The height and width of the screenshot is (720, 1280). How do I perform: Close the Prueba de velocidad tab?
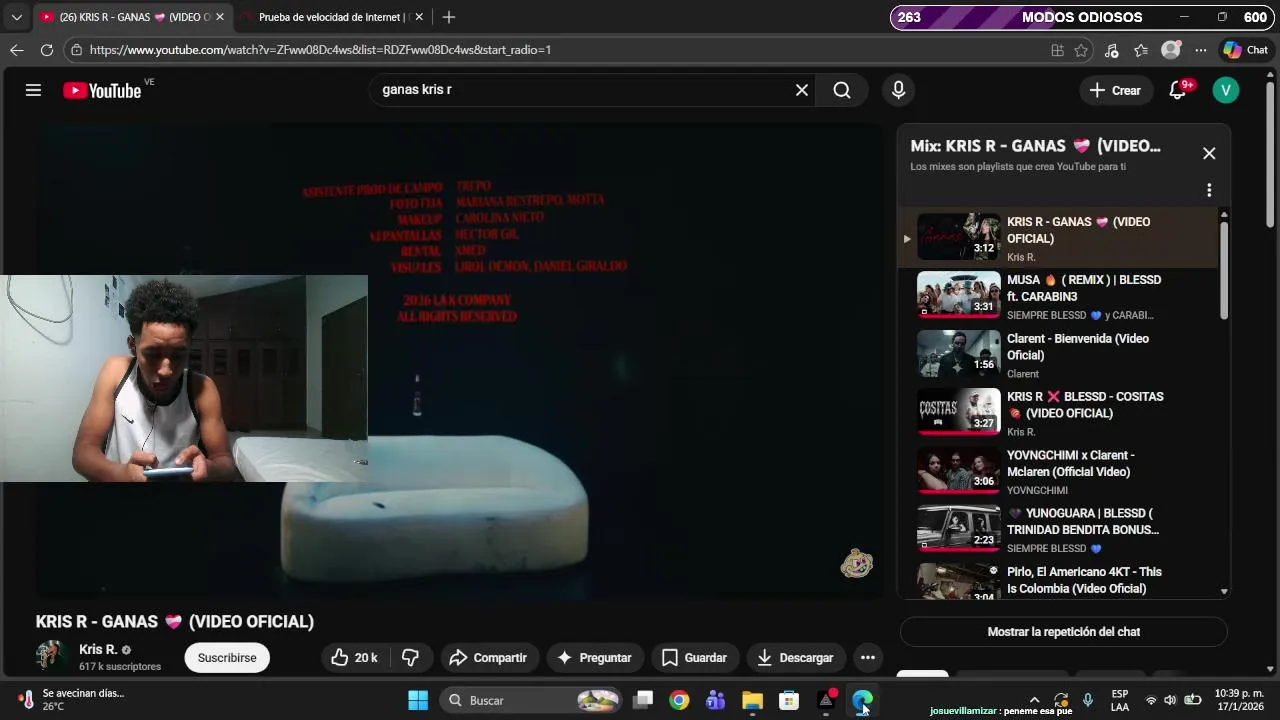click(419, 17)
